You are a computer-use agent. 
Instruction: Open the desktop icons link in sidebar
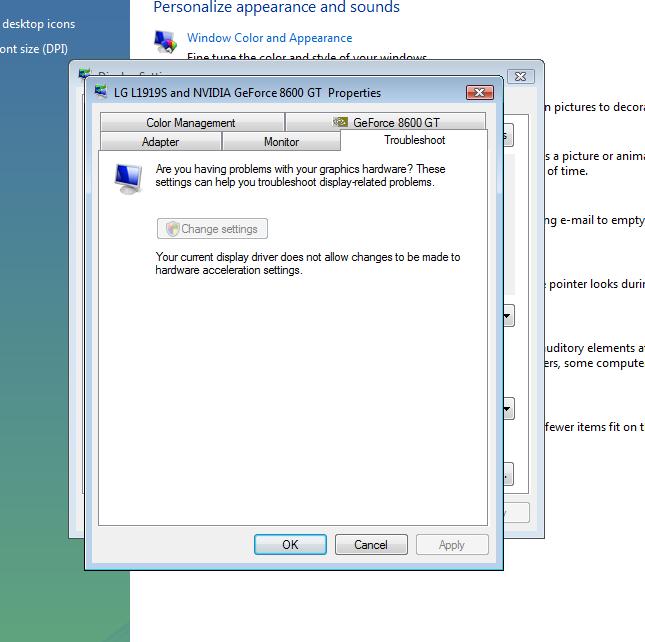(x=38, y=24)
